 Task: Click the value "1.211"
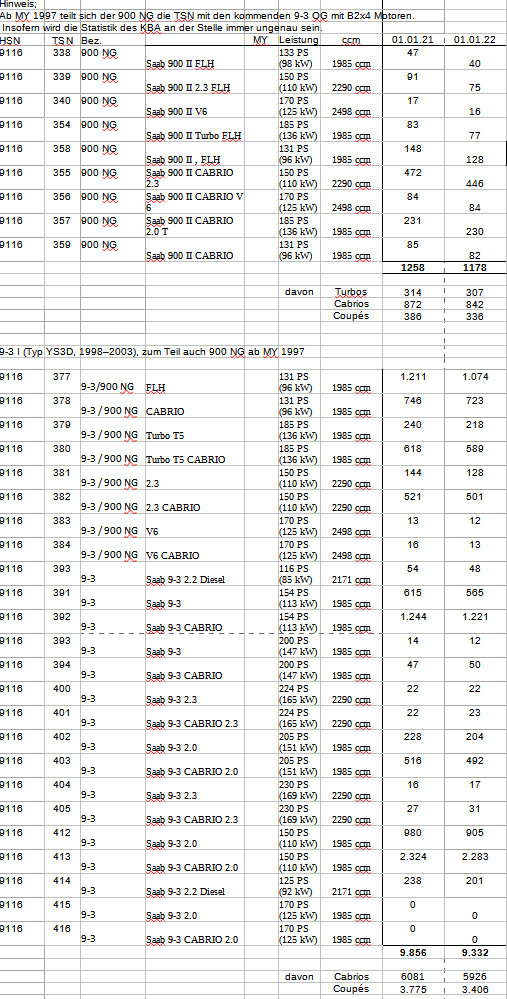pos(413,377)
